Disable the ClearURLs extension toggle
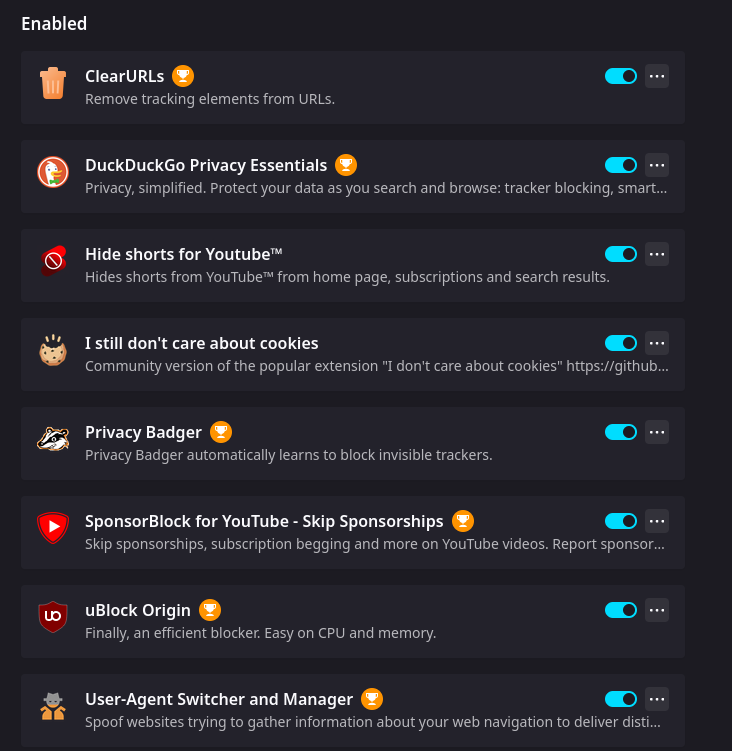Screen dimensions: 732x751 pyautogui.click(x=621, y=76)
